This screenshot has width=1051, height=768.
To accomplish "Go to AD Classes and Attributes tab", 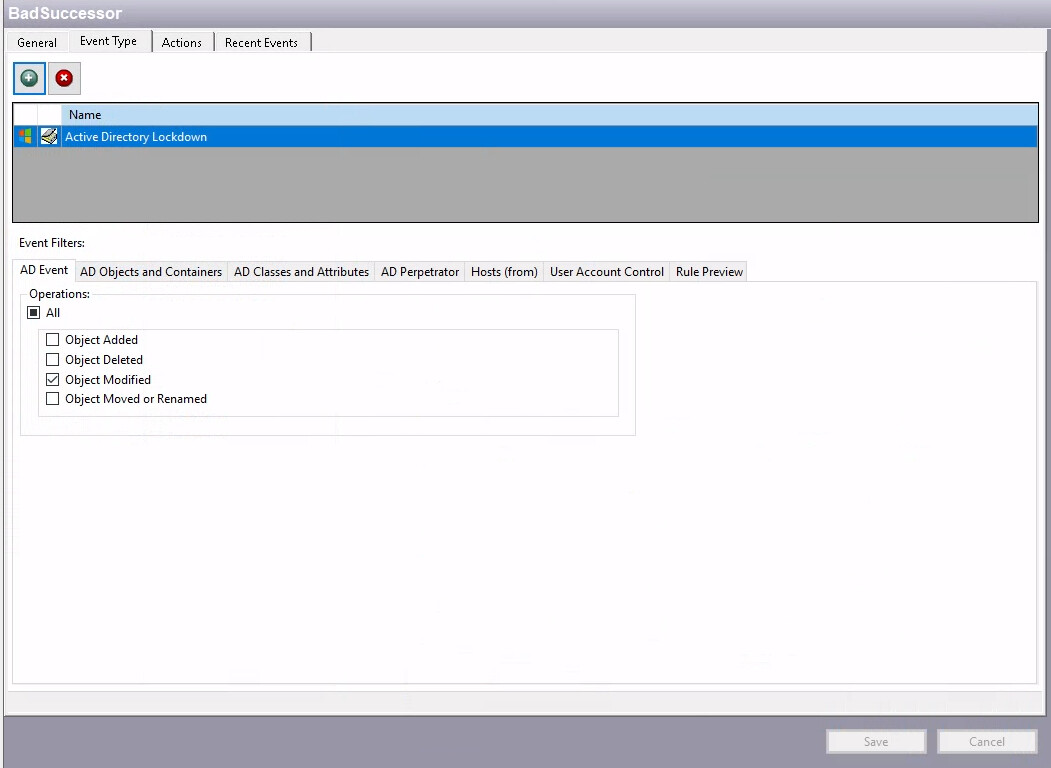I will (x=301, y=272).
